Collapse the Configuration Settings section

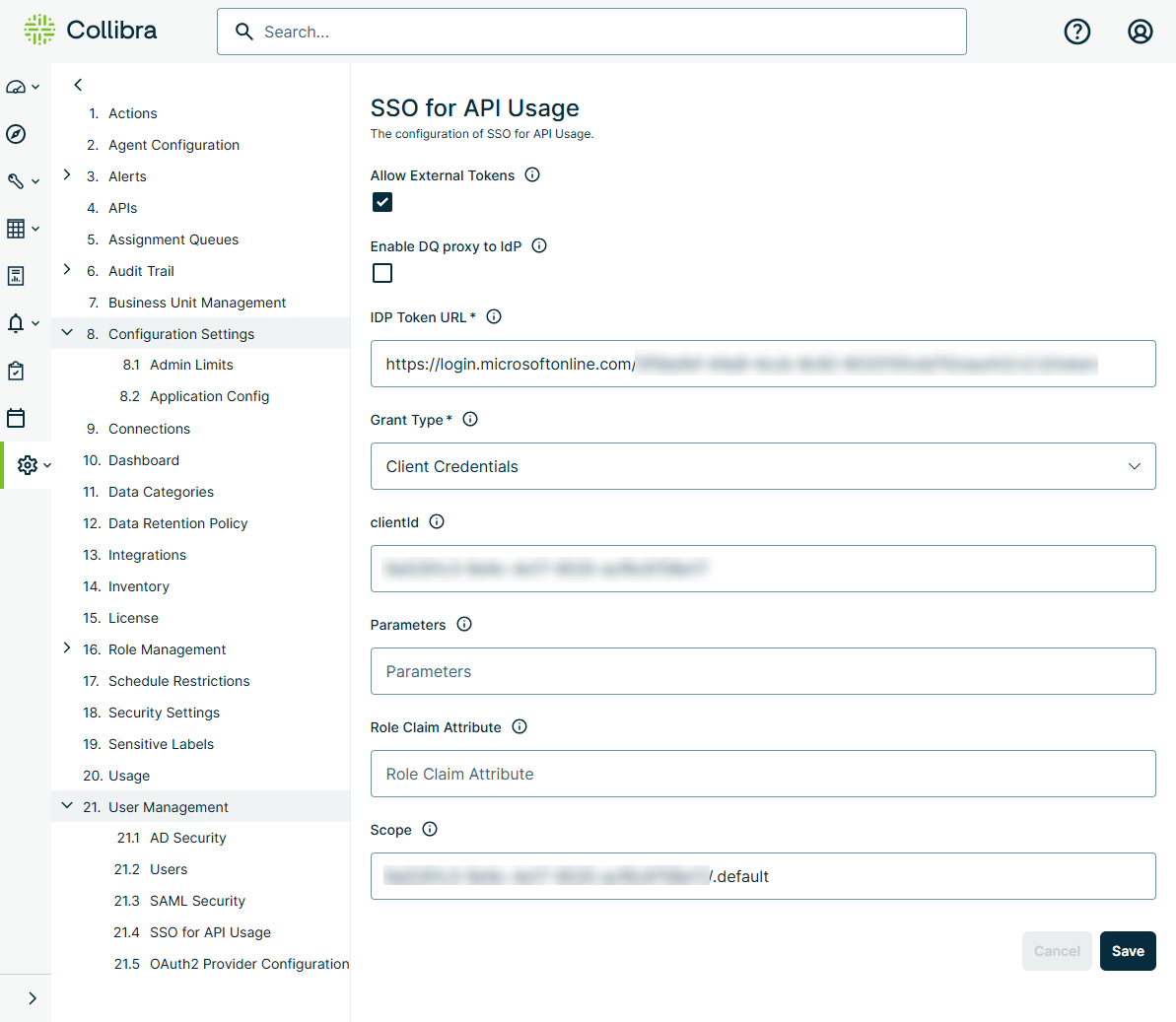pos(67,333)
